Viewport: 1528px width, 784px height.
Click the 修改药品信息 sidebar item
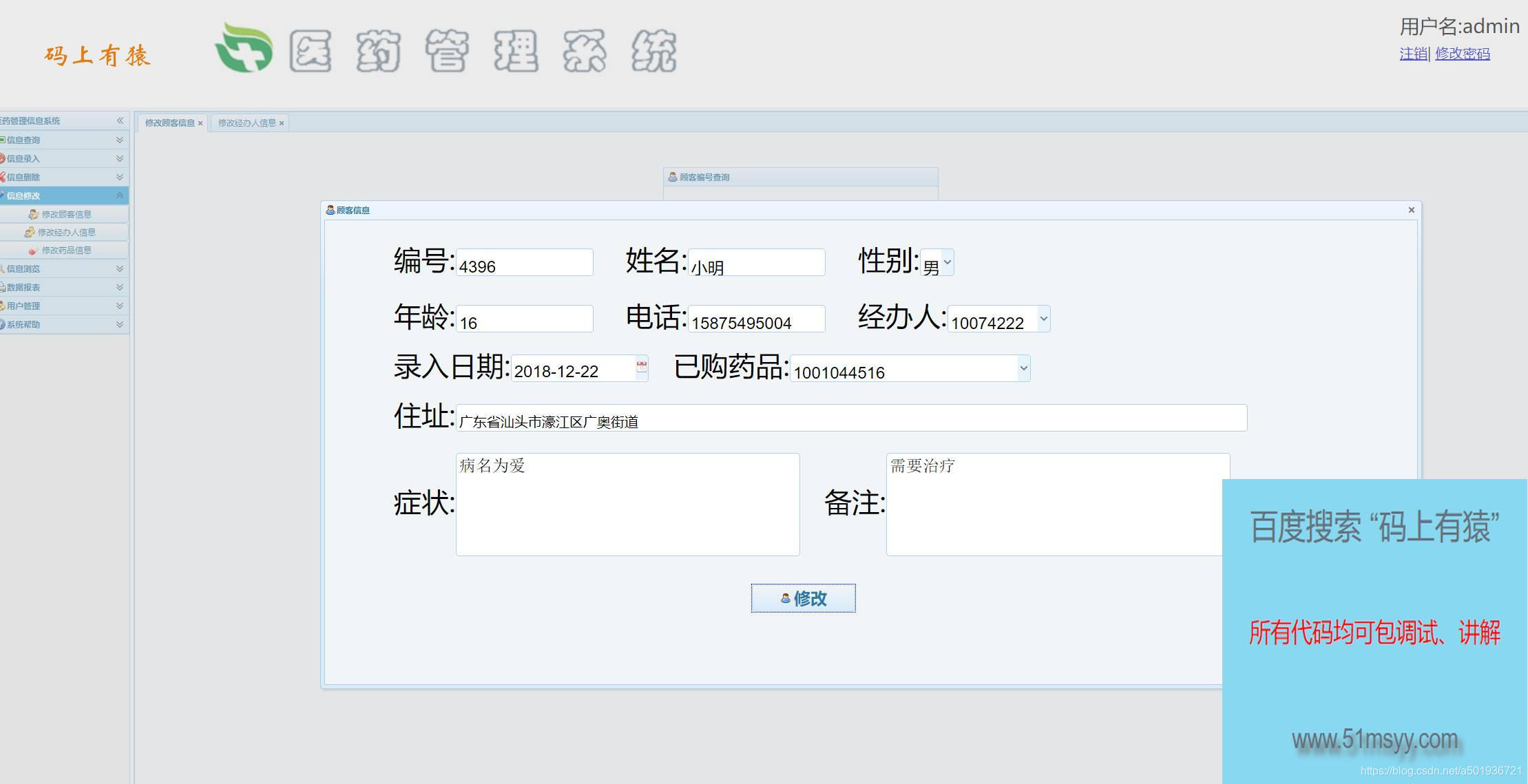pyautogui.click(x=66, y=250)
